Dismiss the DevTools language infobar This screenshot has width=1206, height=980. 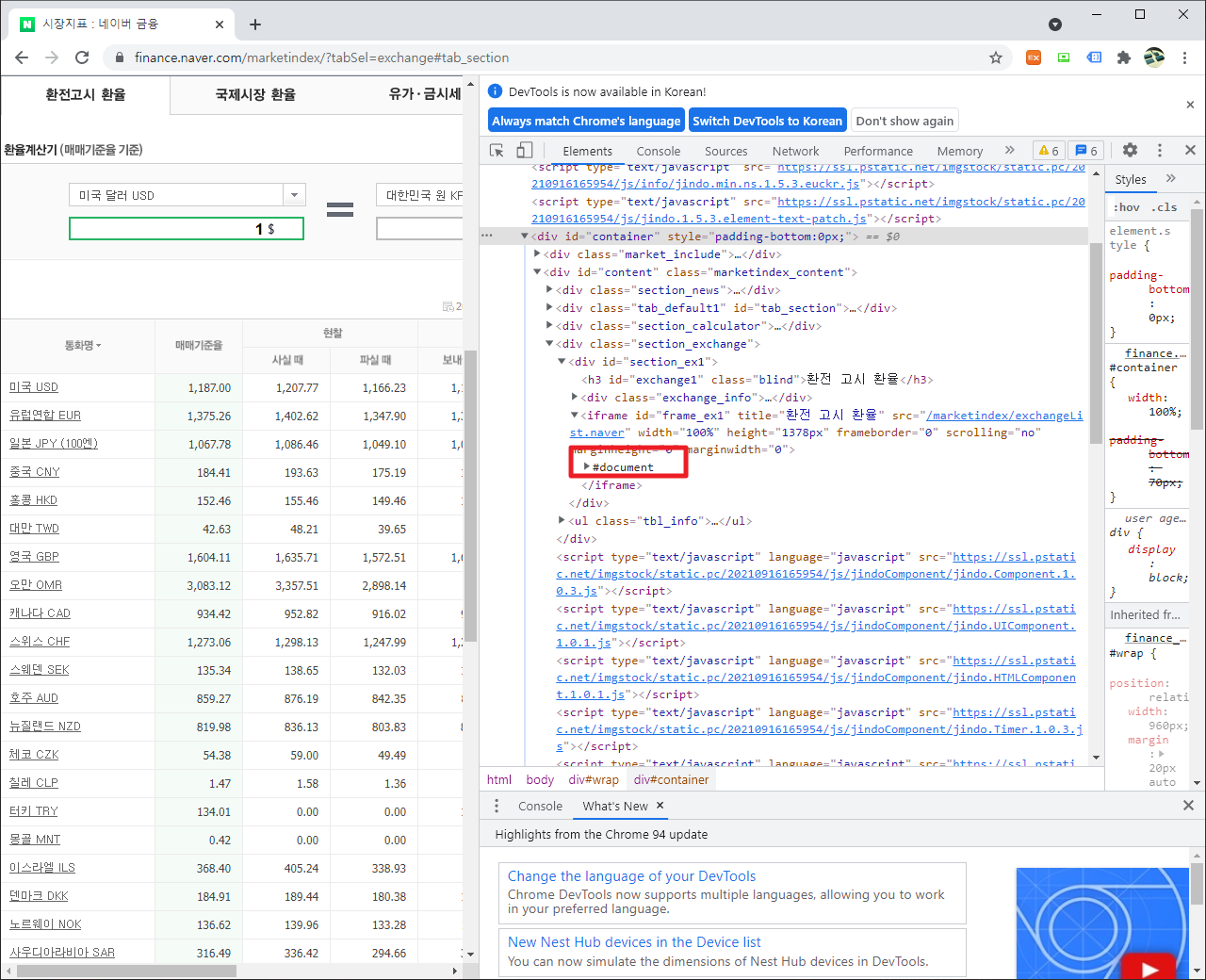pos(1190,105)
